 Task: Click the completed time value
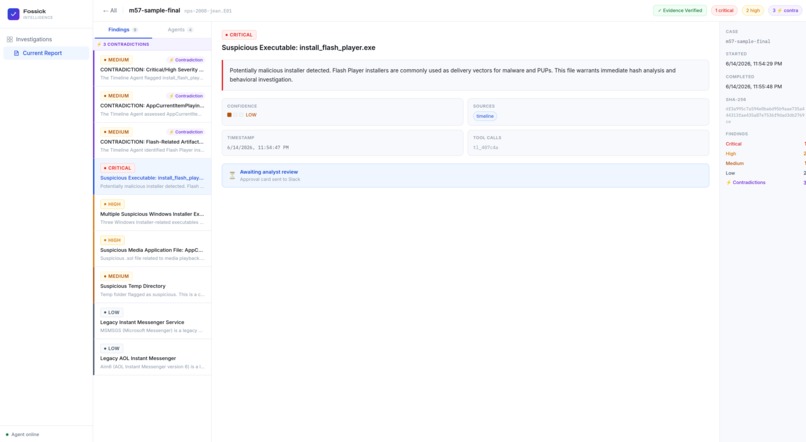pos(754,86)
